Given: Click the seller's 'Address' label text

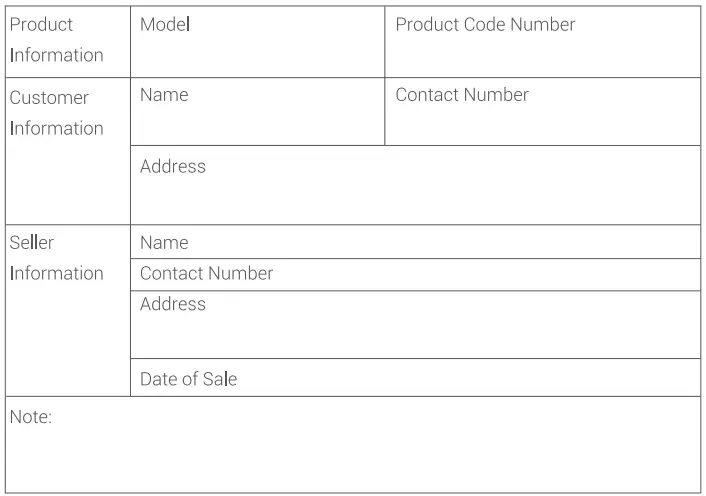Looking at the screenshot, I should tap(173, 303).
